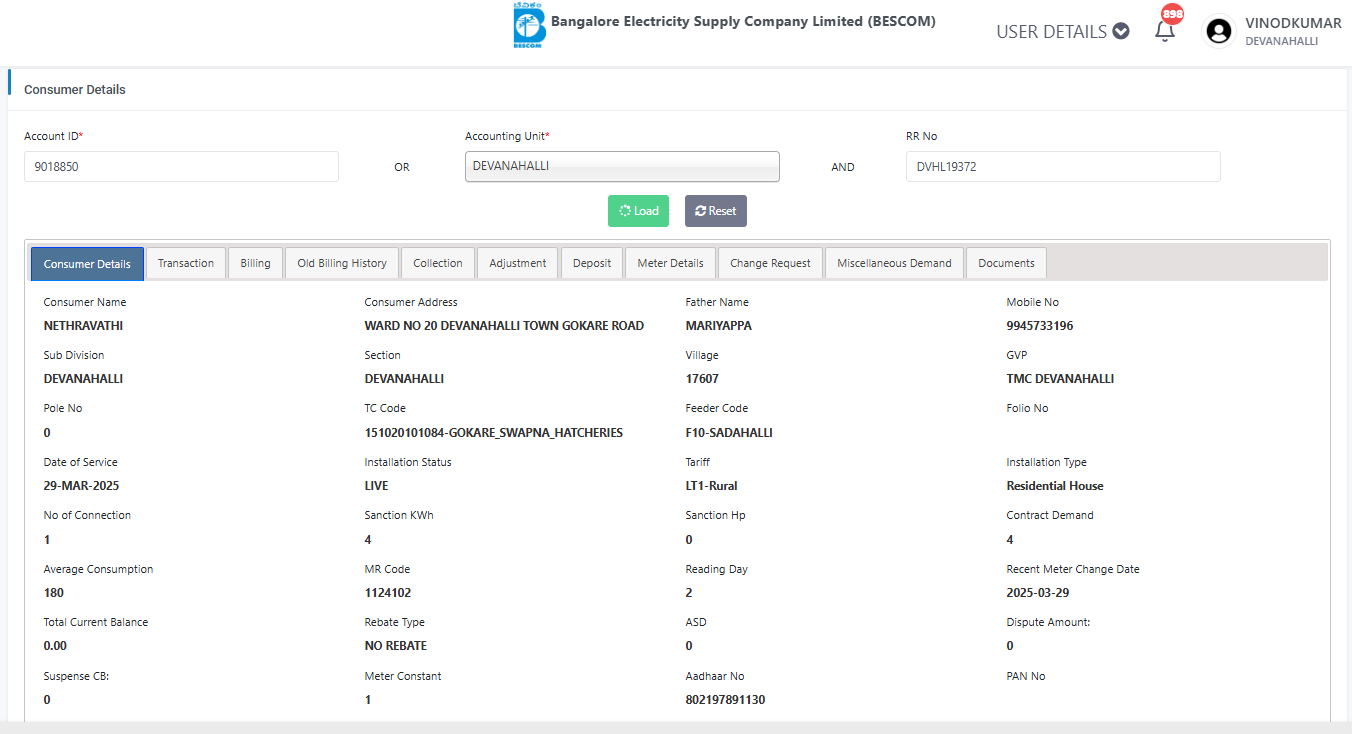The width and height of the screenshot is (1352, 734).
Task: Click Aadhaar number 802197891130
Action: click(x=725, y=700)
